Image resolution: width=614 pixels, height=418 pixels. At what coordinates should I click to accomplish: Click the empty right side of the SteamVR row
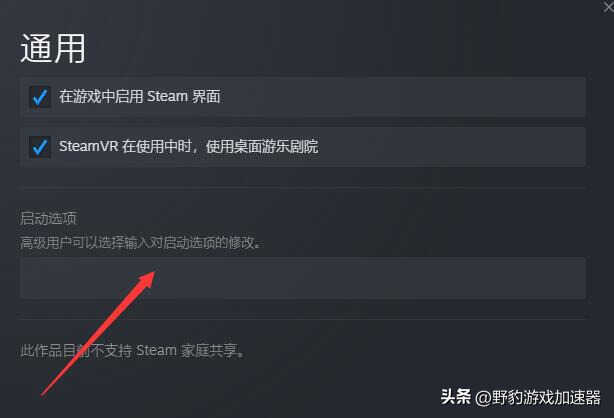coord(450,147)
